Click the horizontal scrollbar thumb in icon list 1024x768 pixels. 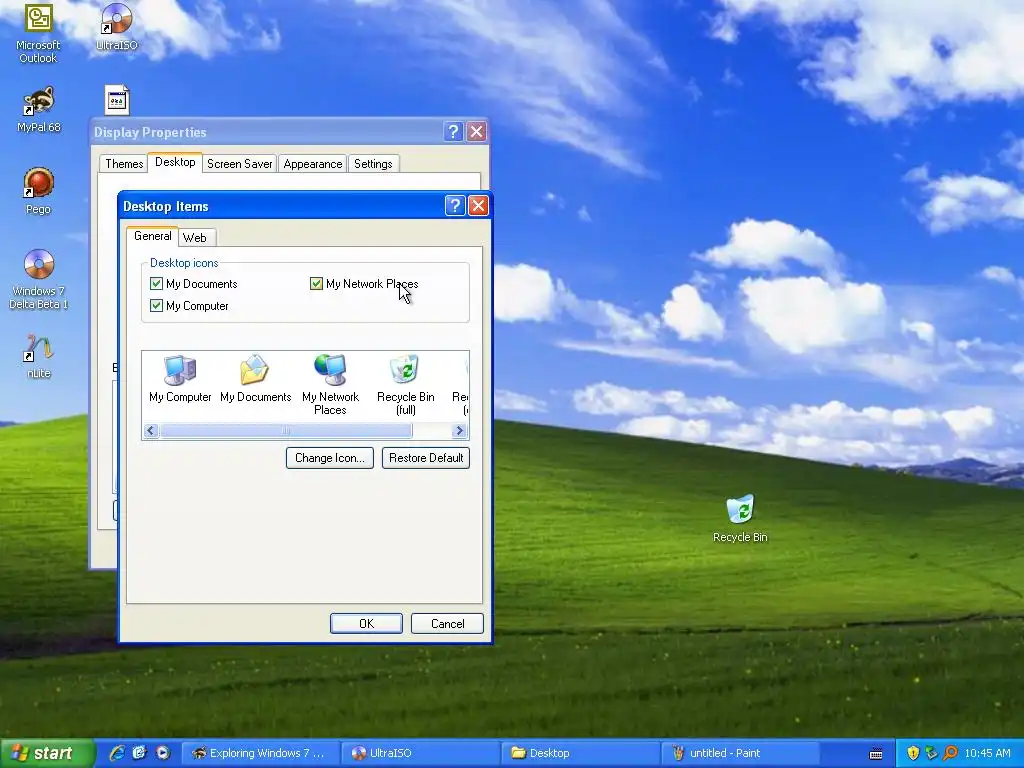point(286,430)
